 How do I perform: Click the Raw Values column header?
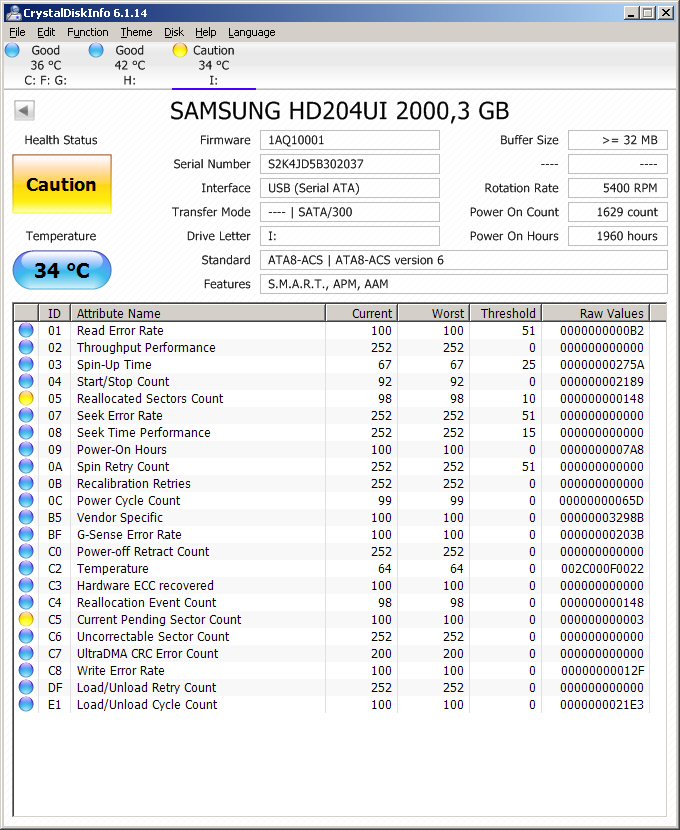596,313
